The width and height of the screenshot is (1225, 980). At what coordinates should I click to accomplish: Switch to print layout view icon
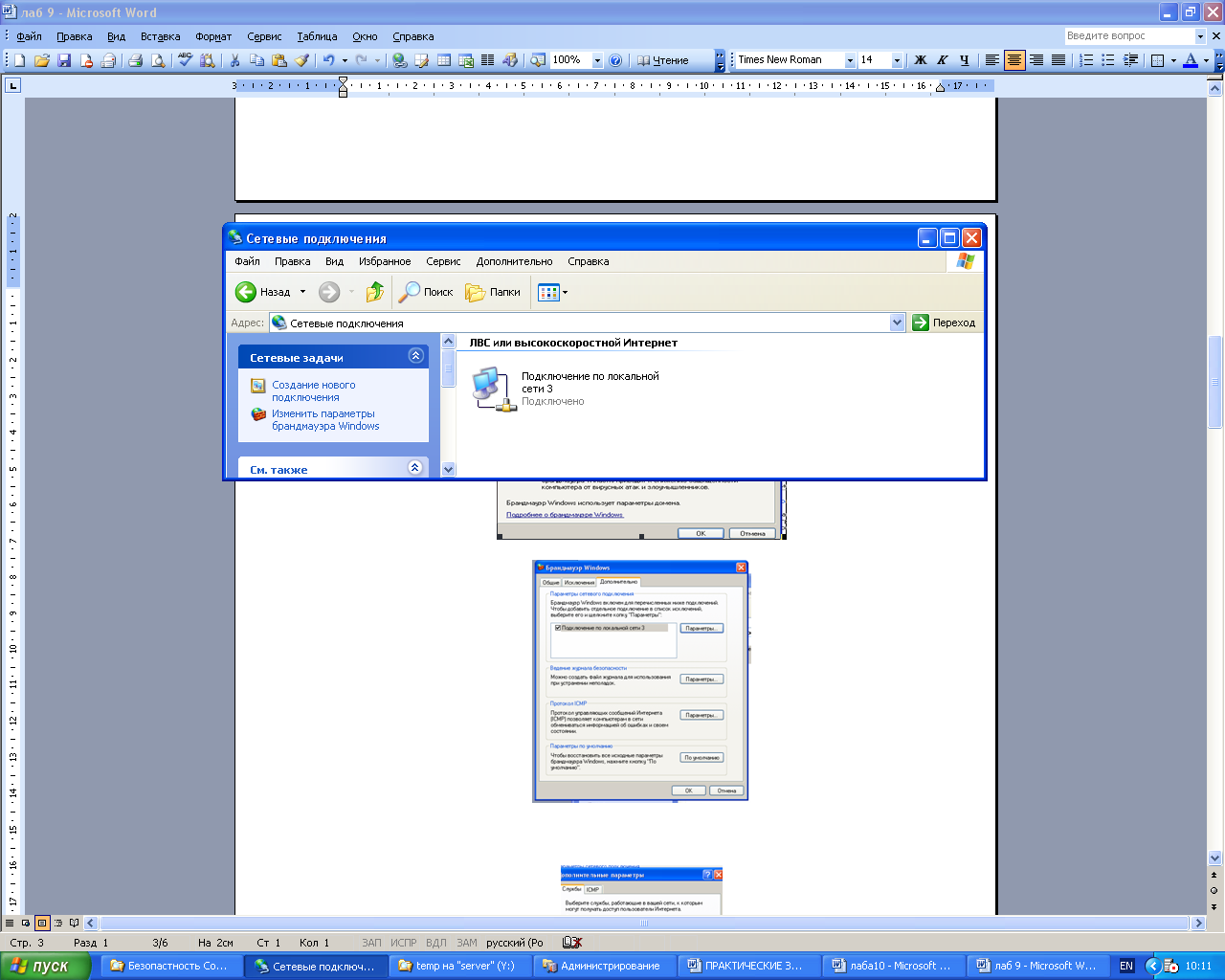tap(42, 924)
